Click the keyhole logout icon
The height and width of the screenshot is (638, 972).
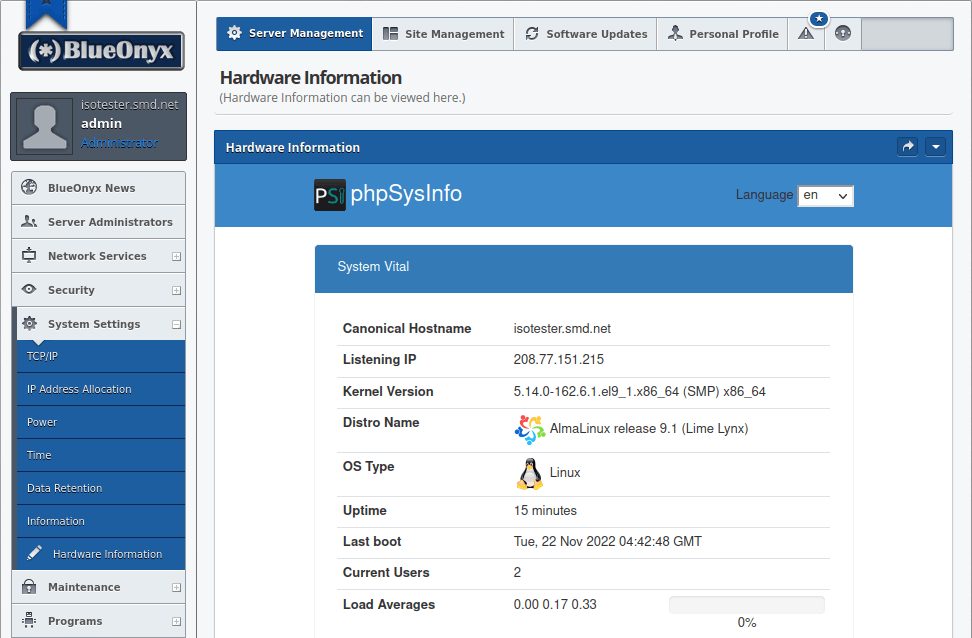(x=843, y=34)
